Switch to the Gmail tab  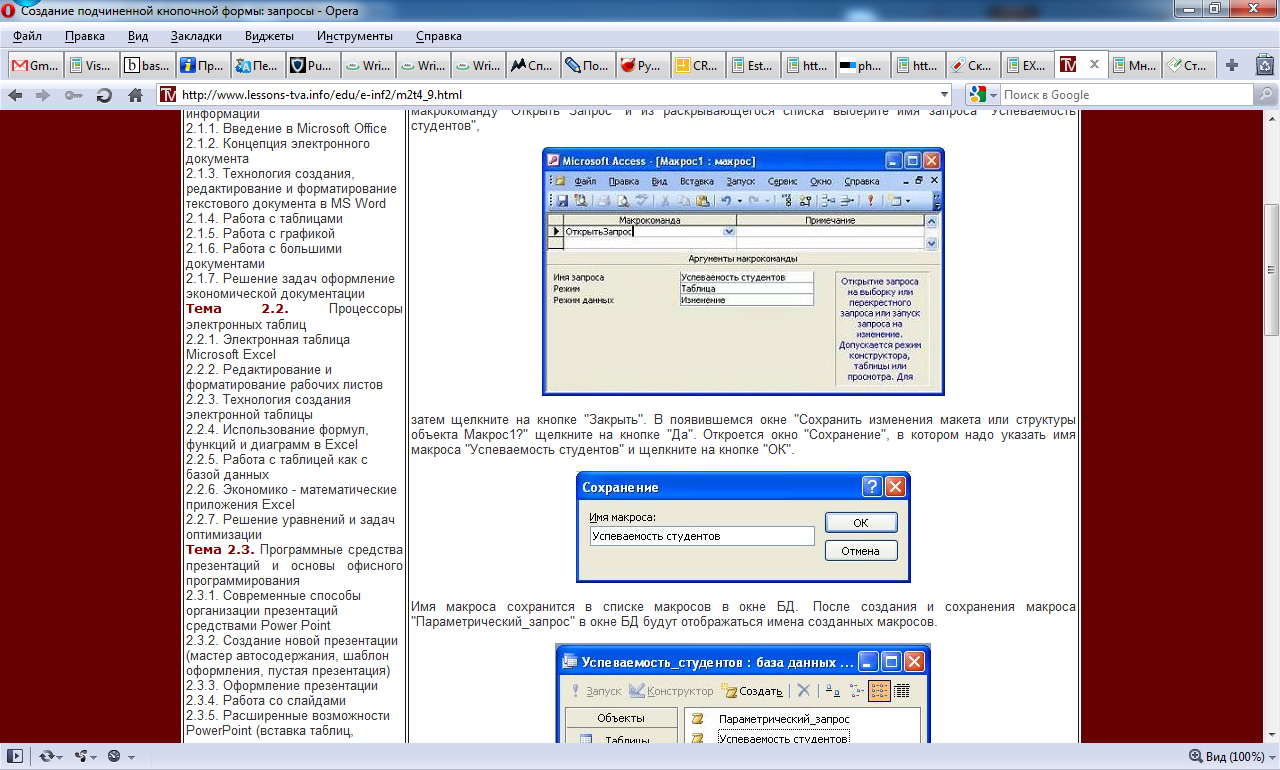[x=34, y=66]
